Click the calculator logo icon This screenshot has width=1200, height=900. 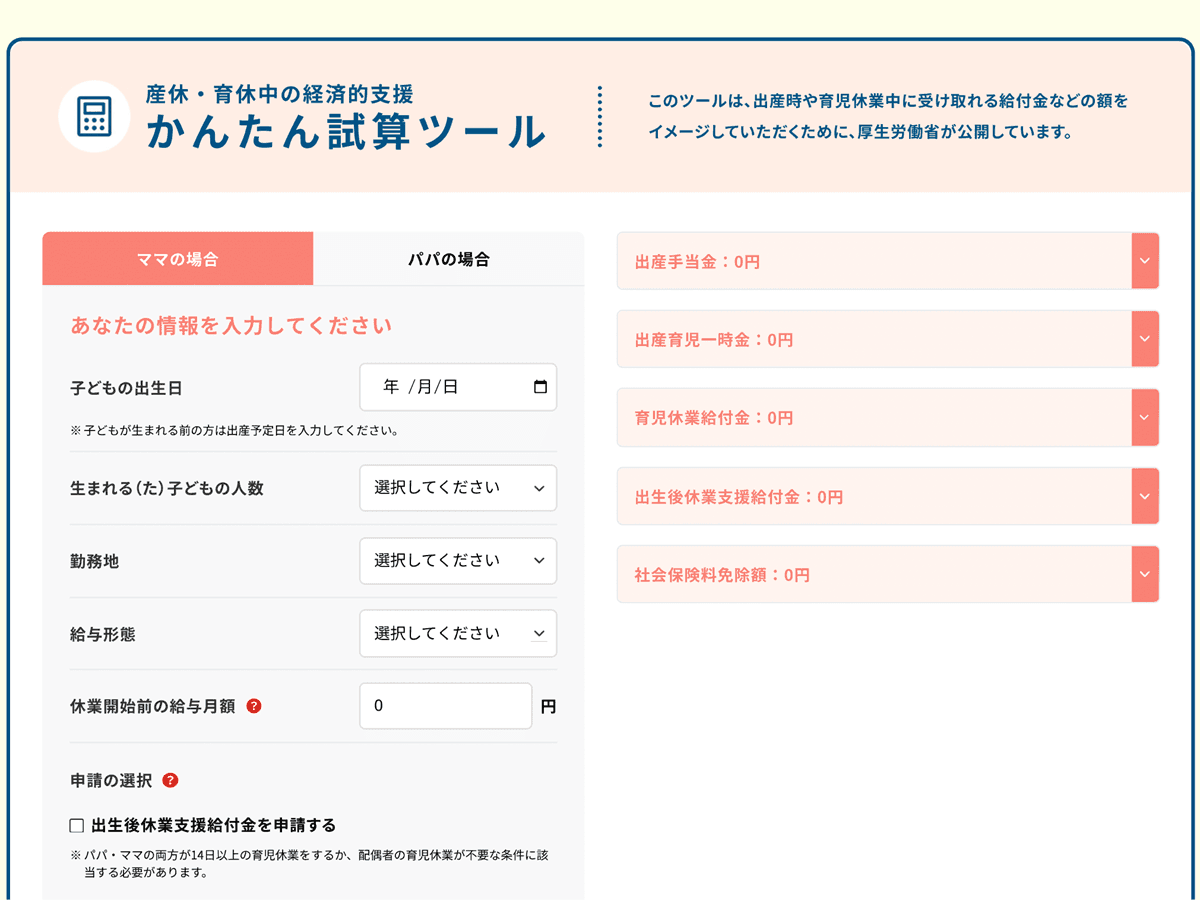tap(94, 117)
